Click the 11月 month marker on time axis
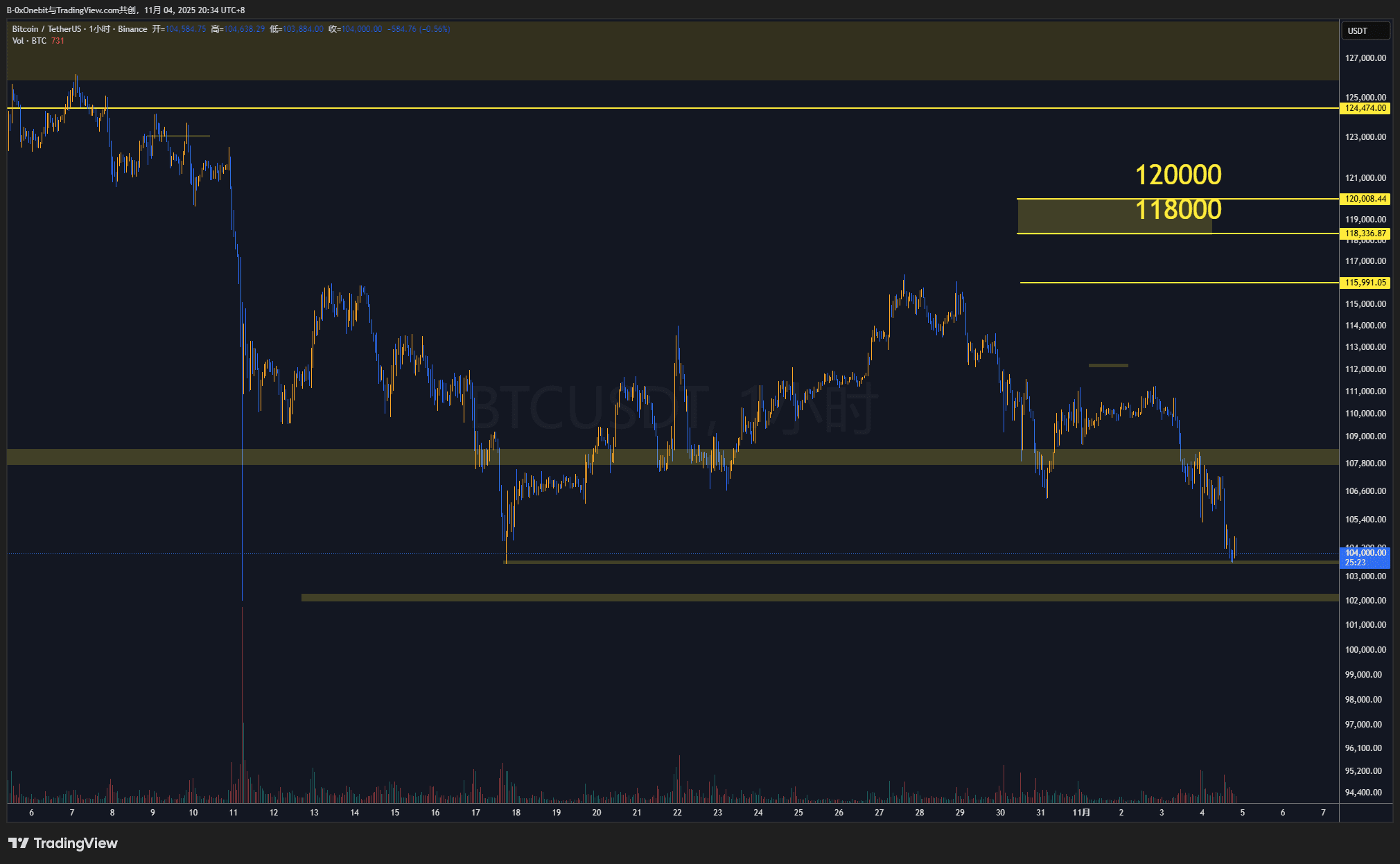The width and height of the screenshot is (1400, 864). coord(1080,813)
